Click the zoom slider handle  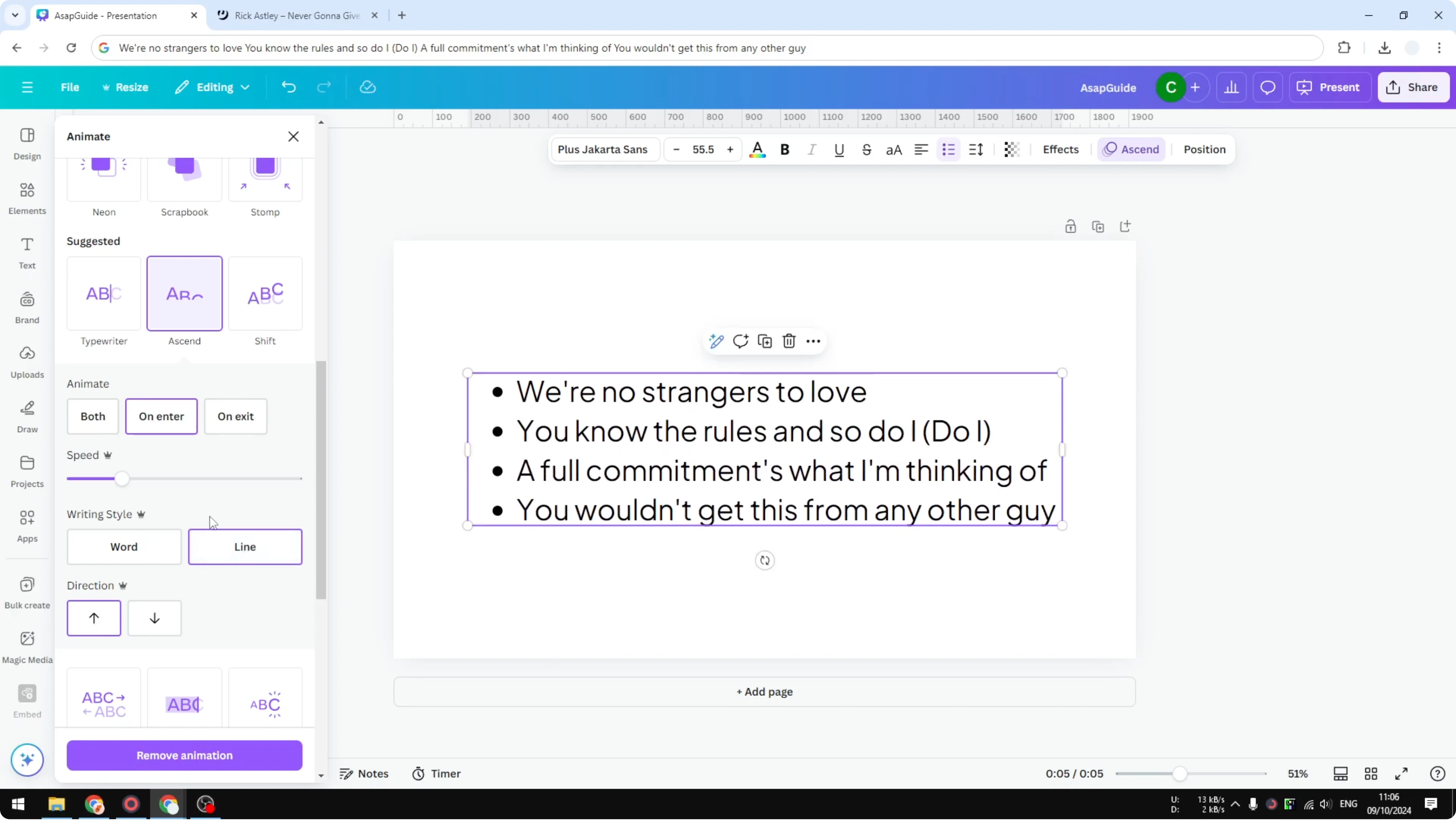1180,774
